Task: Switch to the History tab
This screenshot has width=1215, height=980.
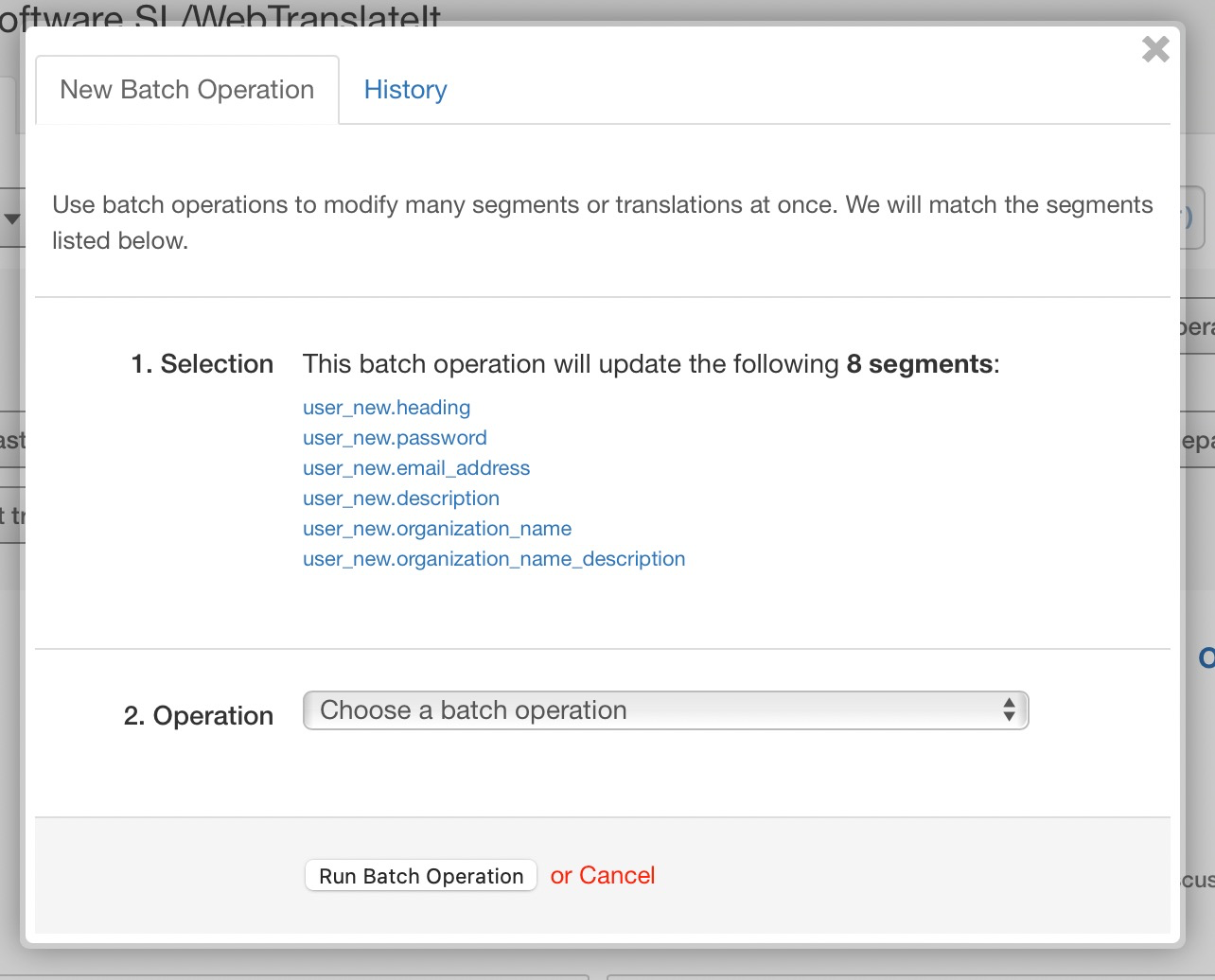Action: pos(405,90)
